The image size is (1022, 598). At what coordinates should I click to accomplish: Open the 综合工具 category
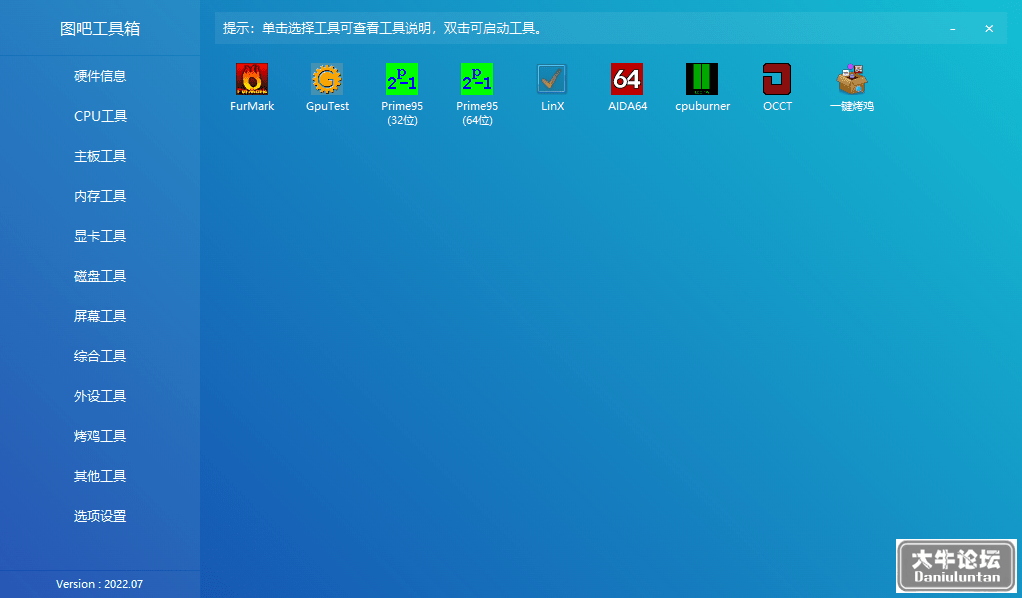[100, 356]
